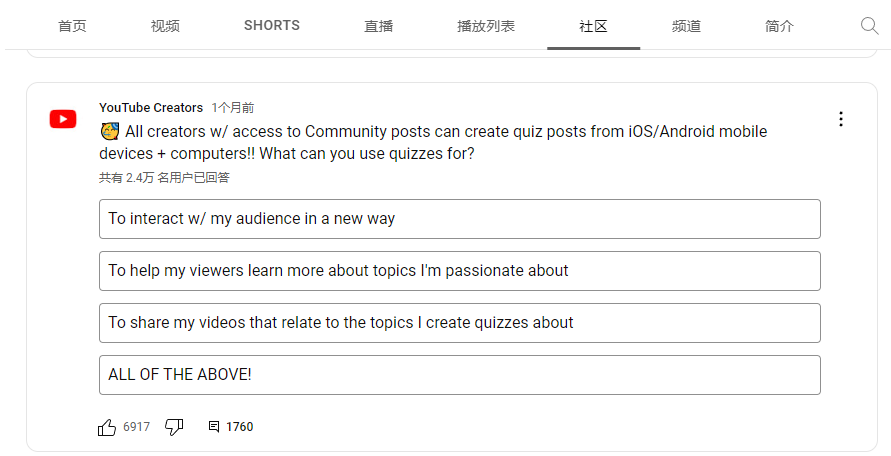Click the YouTube Creators channel avatar
891x456 pixels.
click(x=63, y=119)
